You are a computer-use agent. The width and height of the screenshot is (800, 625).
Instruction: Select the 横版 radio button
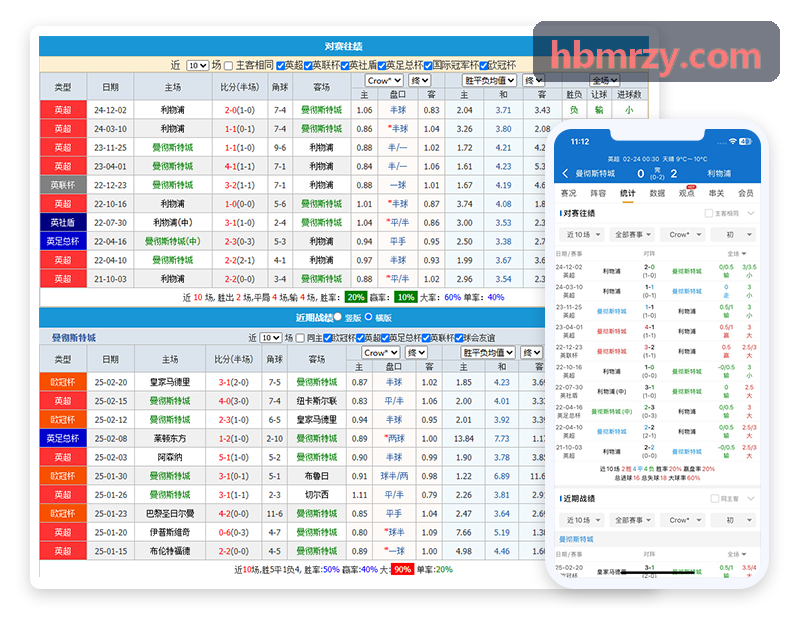[x=368, y=317]
